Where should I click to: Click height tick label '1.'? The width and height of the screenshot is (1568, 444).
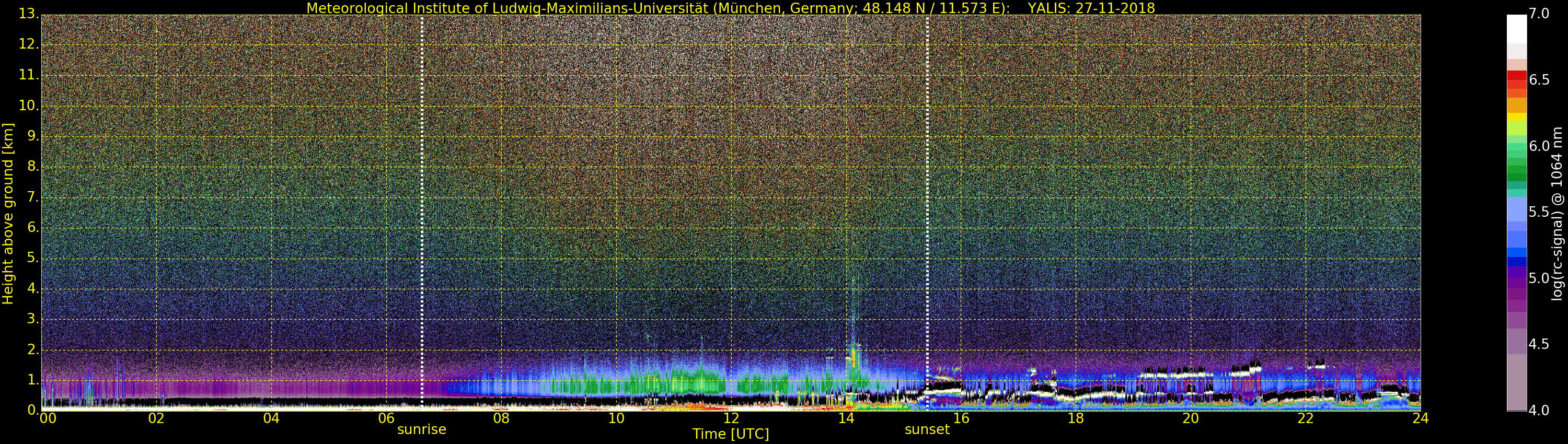tap(33, 380)
